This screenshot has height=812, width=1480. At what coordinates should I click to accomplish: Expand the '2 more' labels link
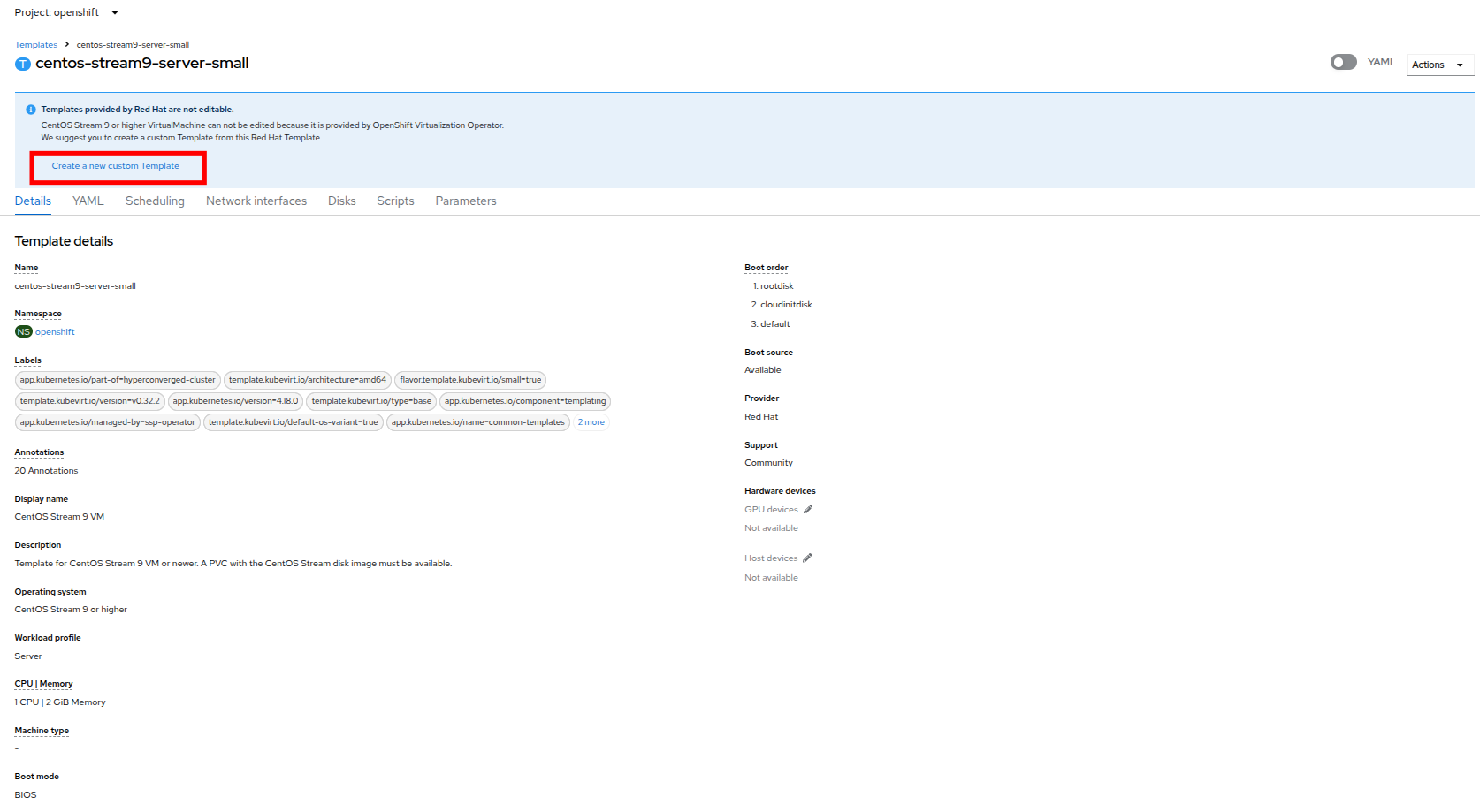591,422
